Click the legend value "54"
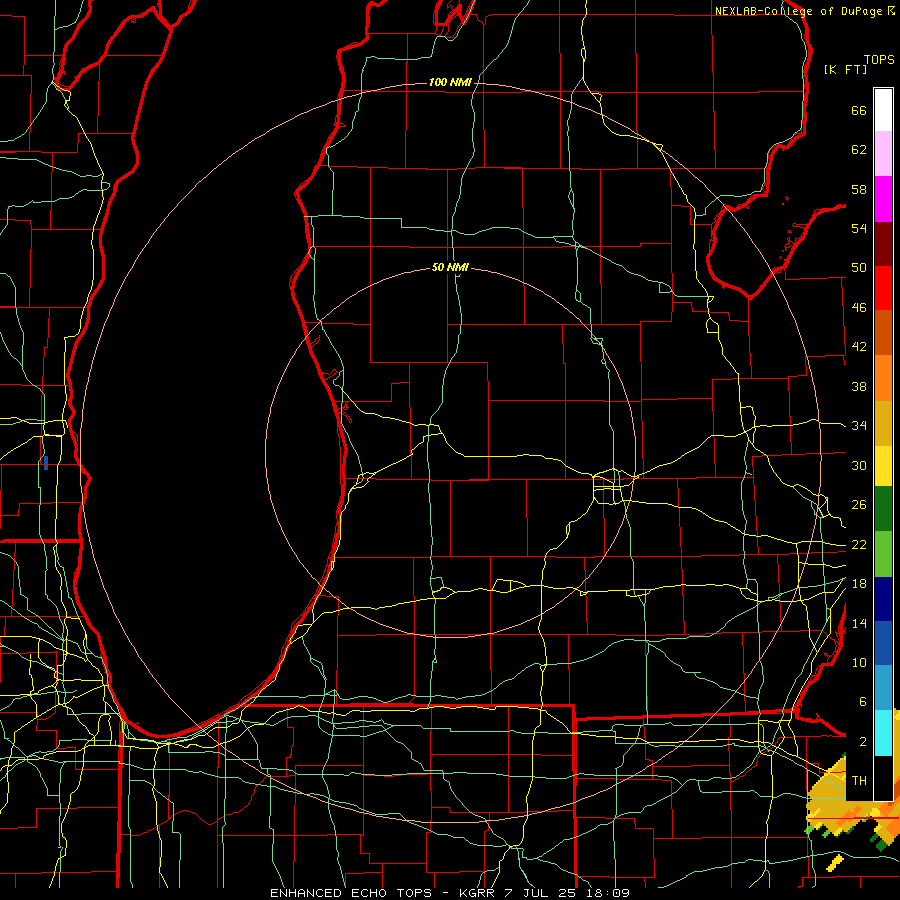900x900 pixels. (859, 228)
